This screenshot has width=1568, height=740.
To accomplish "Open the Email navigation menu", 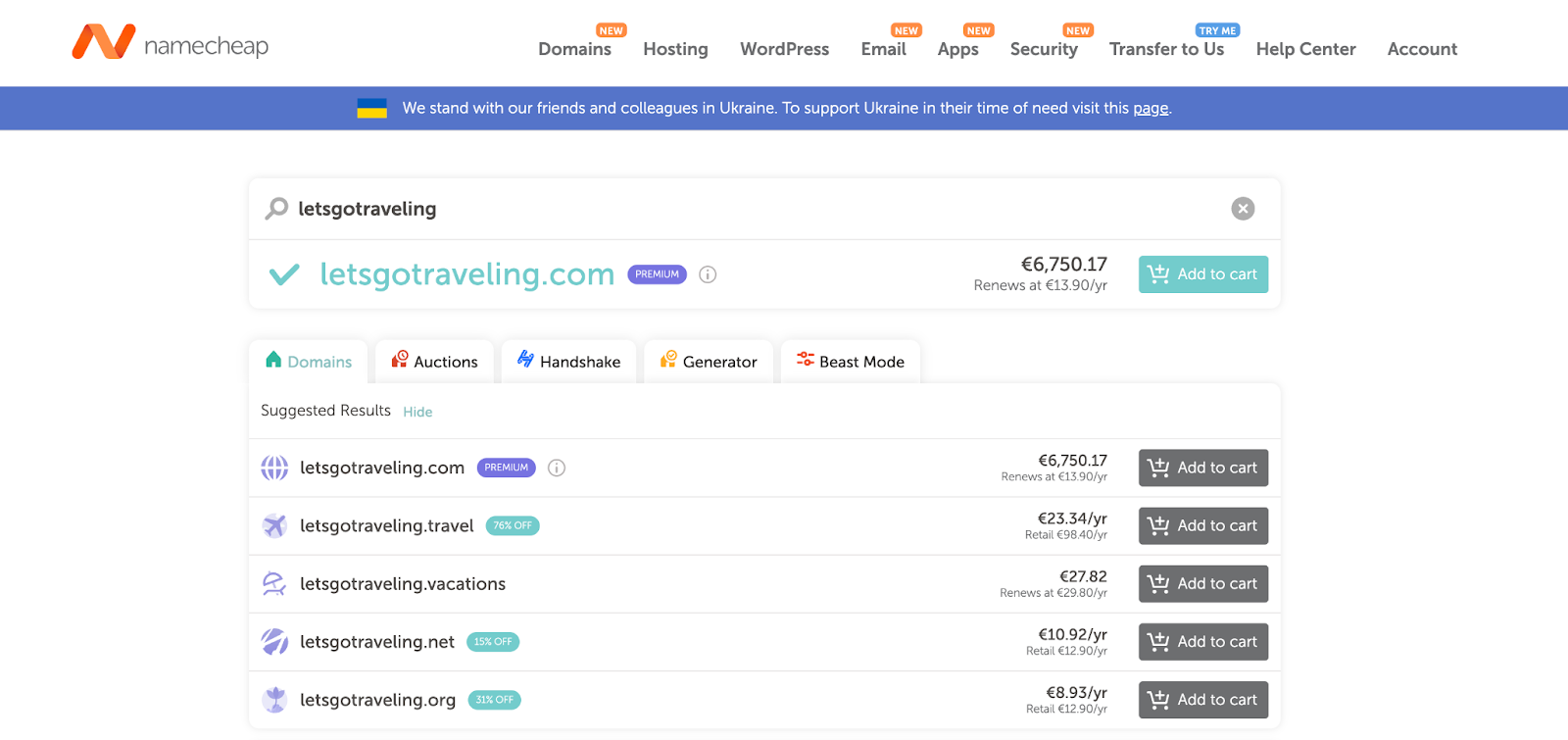I will (x=884, y=49).
